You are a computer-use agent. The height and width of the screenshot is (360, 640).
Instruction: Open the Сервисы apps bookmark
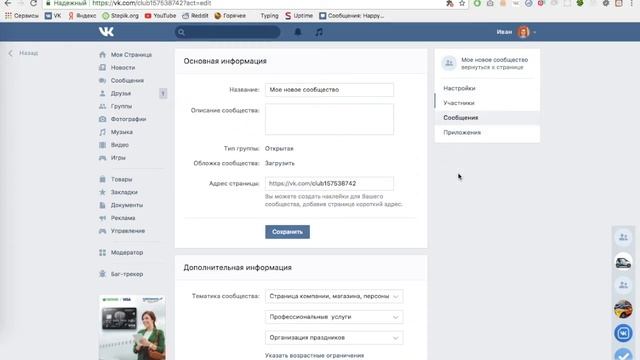click(22, 16)
